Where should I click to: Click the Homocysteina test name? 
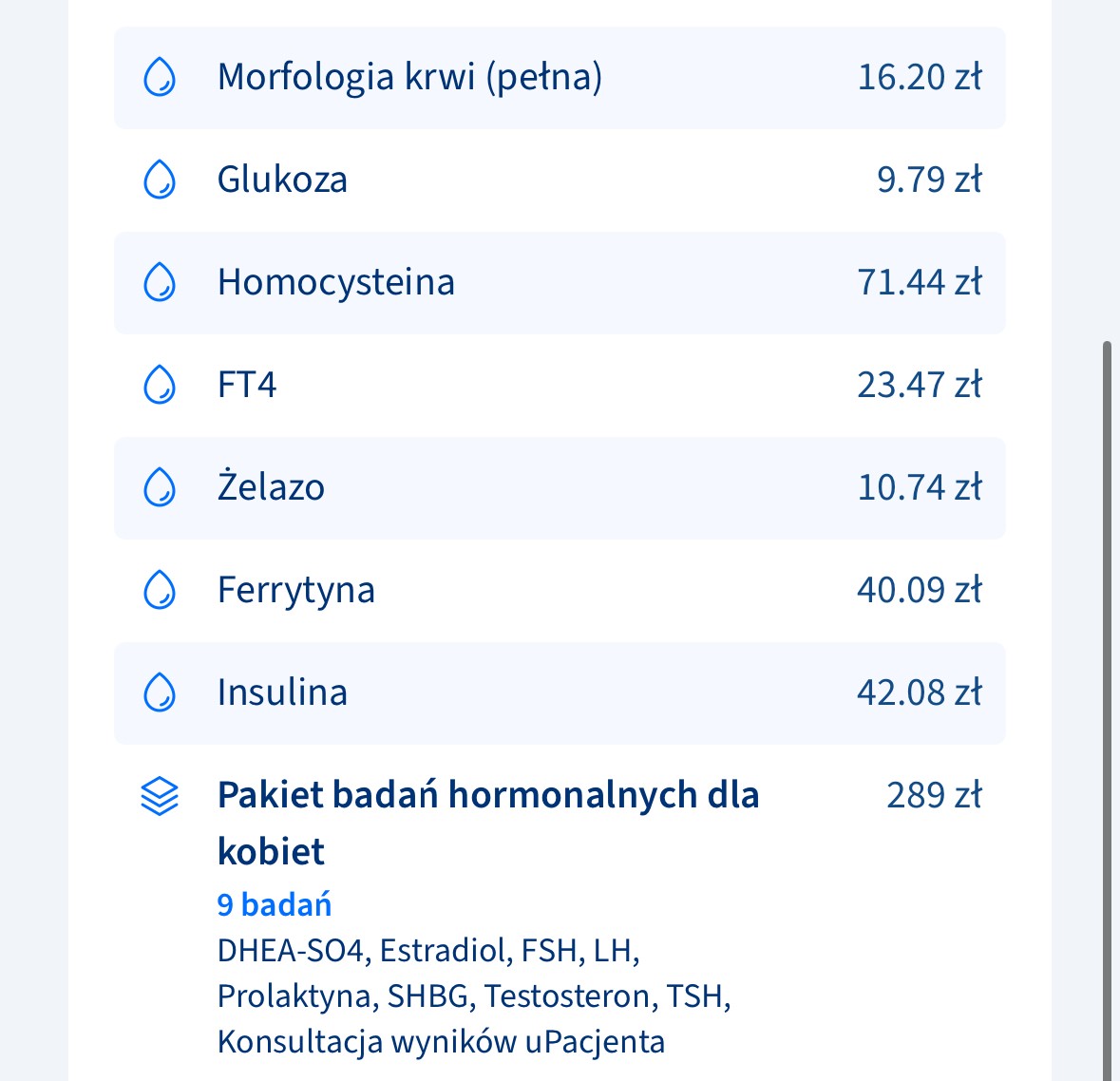pos(335,282)
